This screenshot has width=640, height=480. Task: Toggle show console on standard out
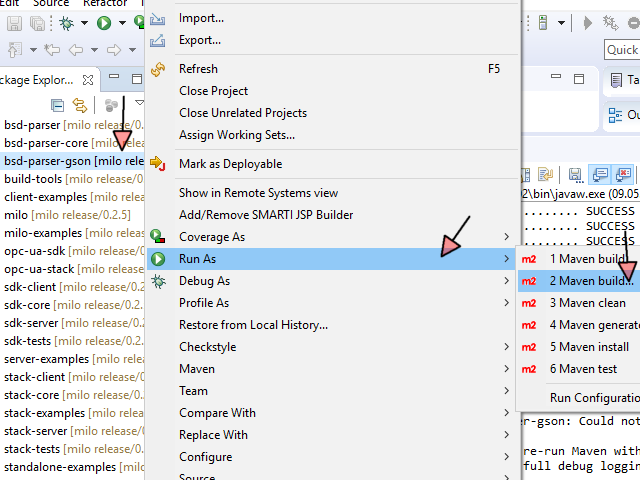600,174
